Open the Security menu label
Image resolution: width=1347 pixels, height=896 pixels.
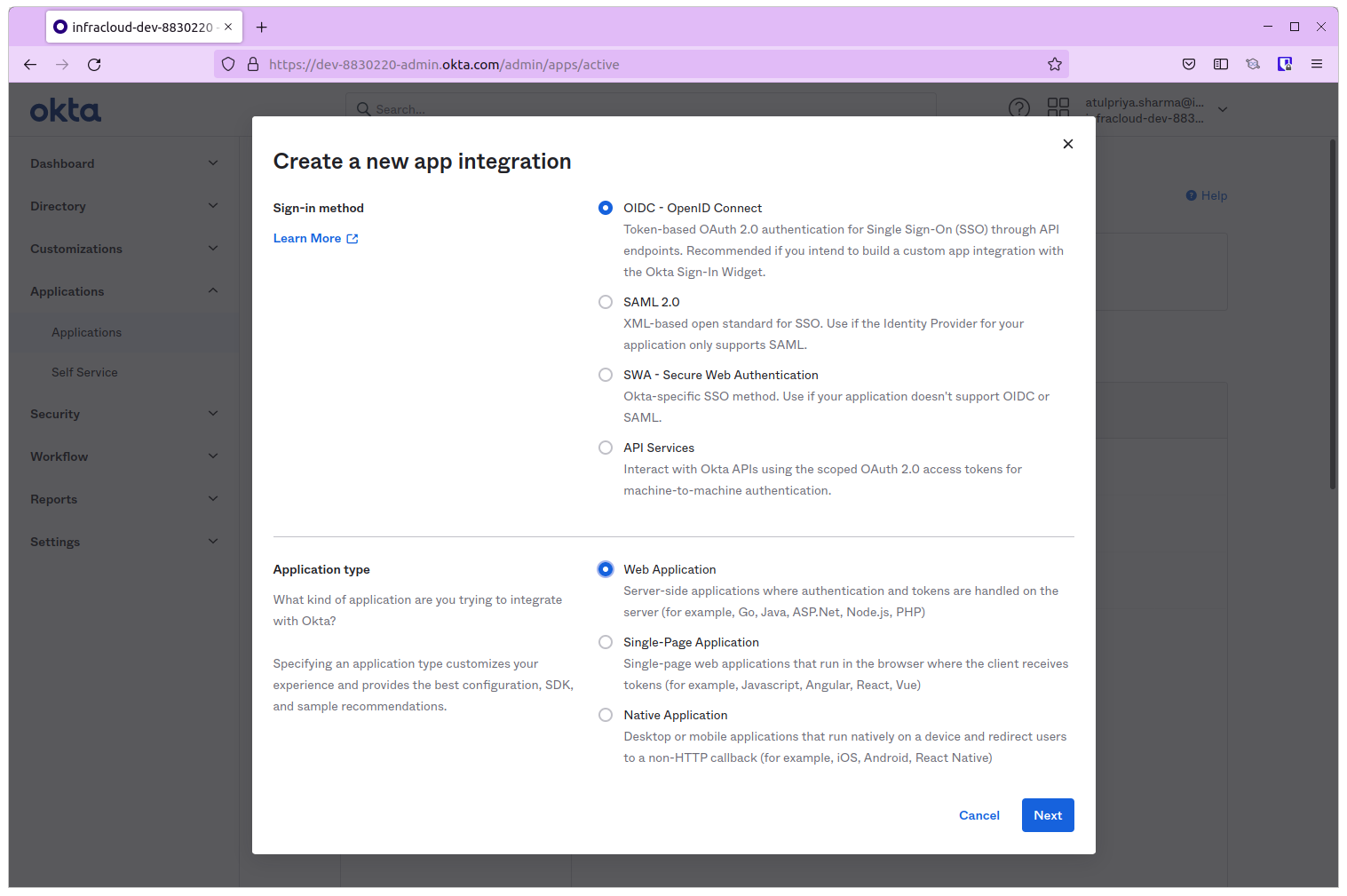55,414
